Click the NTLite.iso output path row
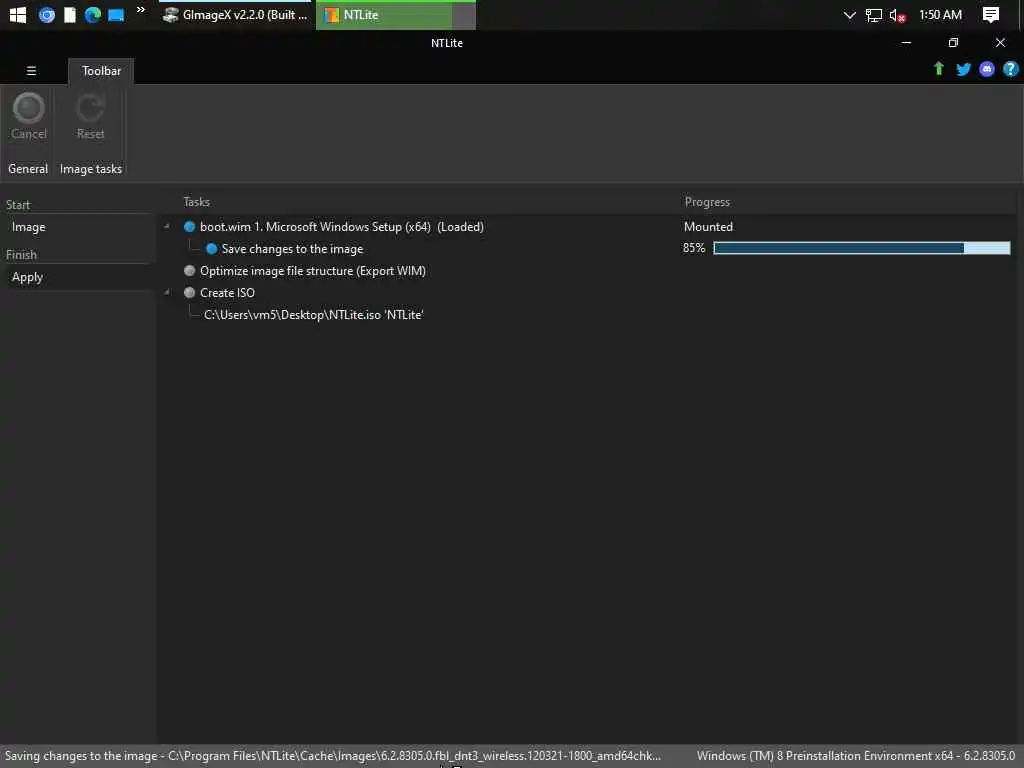 coord(313,315)
